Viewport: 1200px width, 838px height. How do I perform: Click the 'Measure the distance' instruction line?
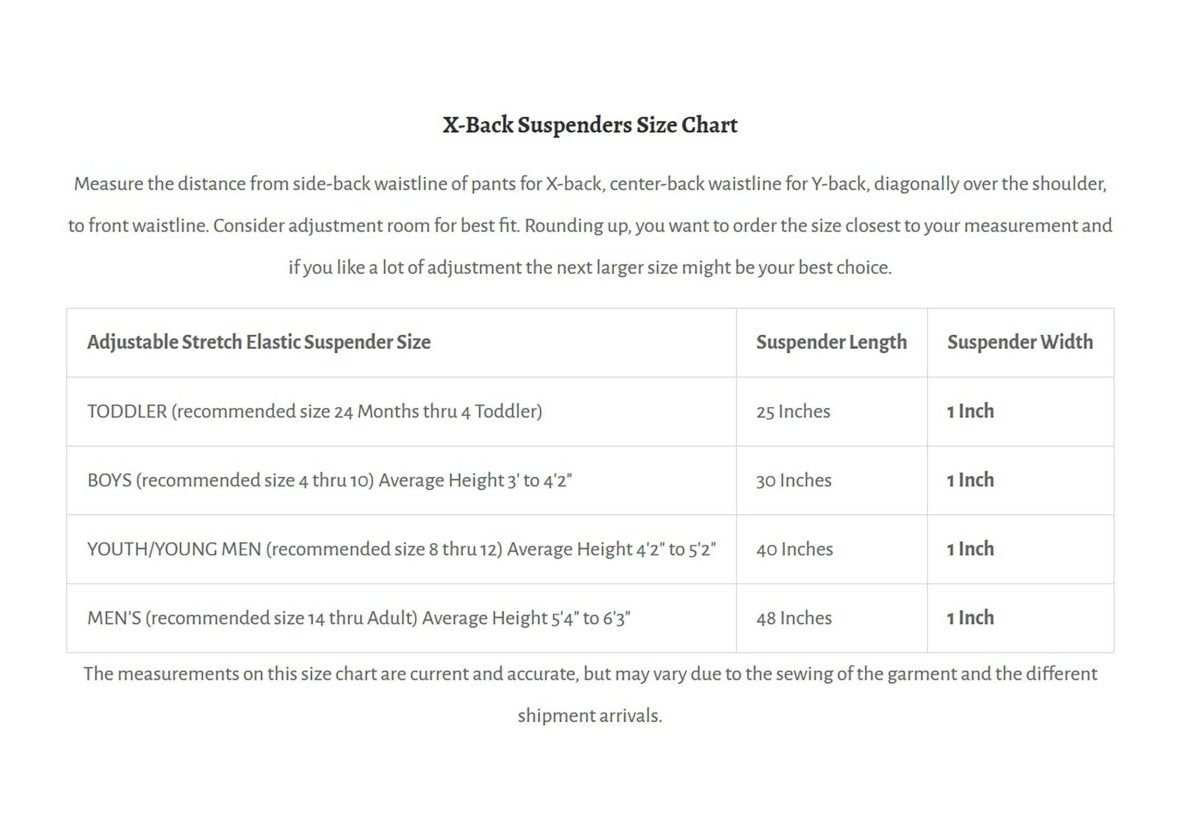tap(590, 184)
